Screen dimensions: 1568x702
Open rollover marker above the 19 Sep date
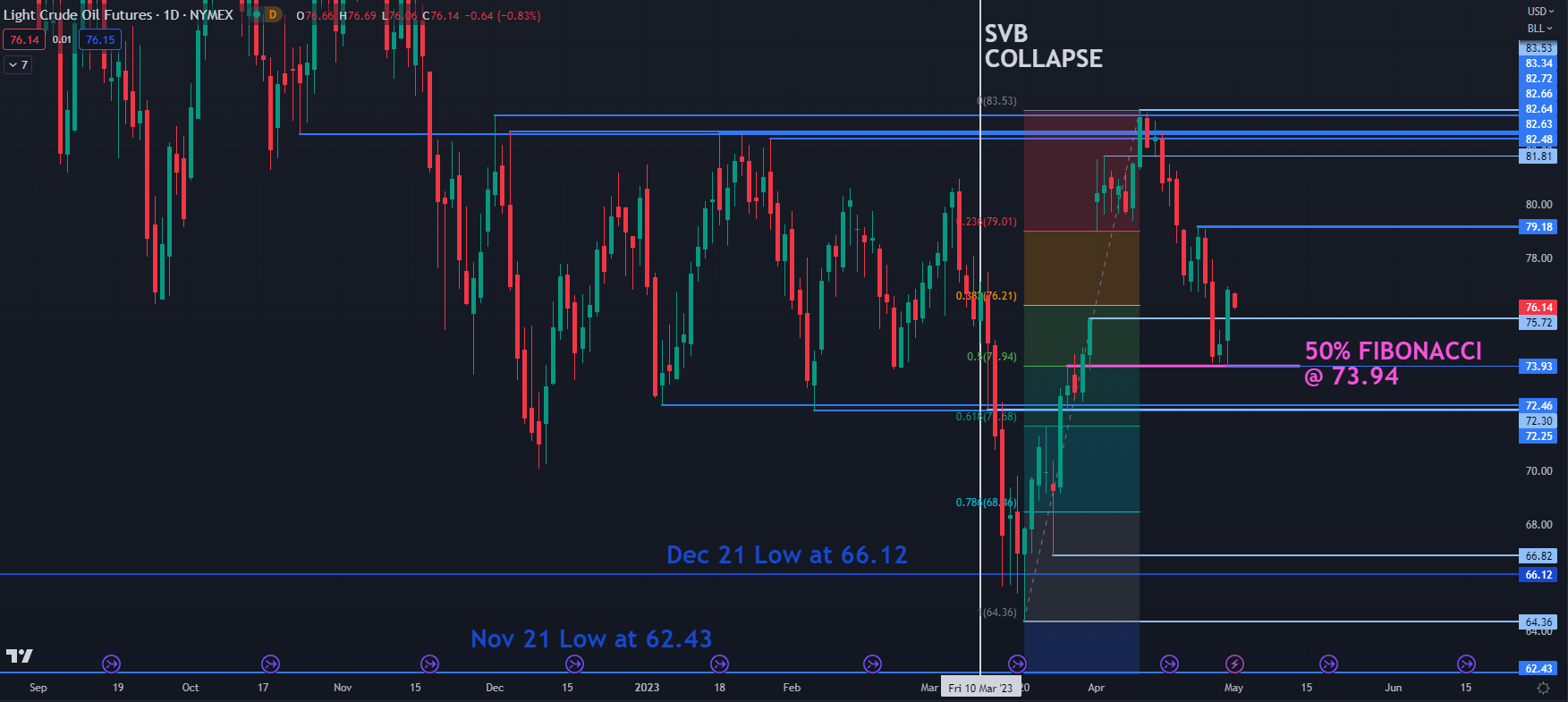point(112,664)
